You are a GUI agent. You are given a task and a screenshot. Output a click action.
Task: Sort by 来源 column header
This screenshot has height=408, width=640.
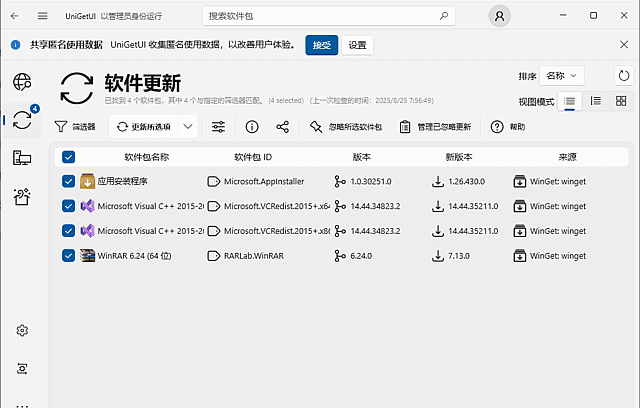567,157
